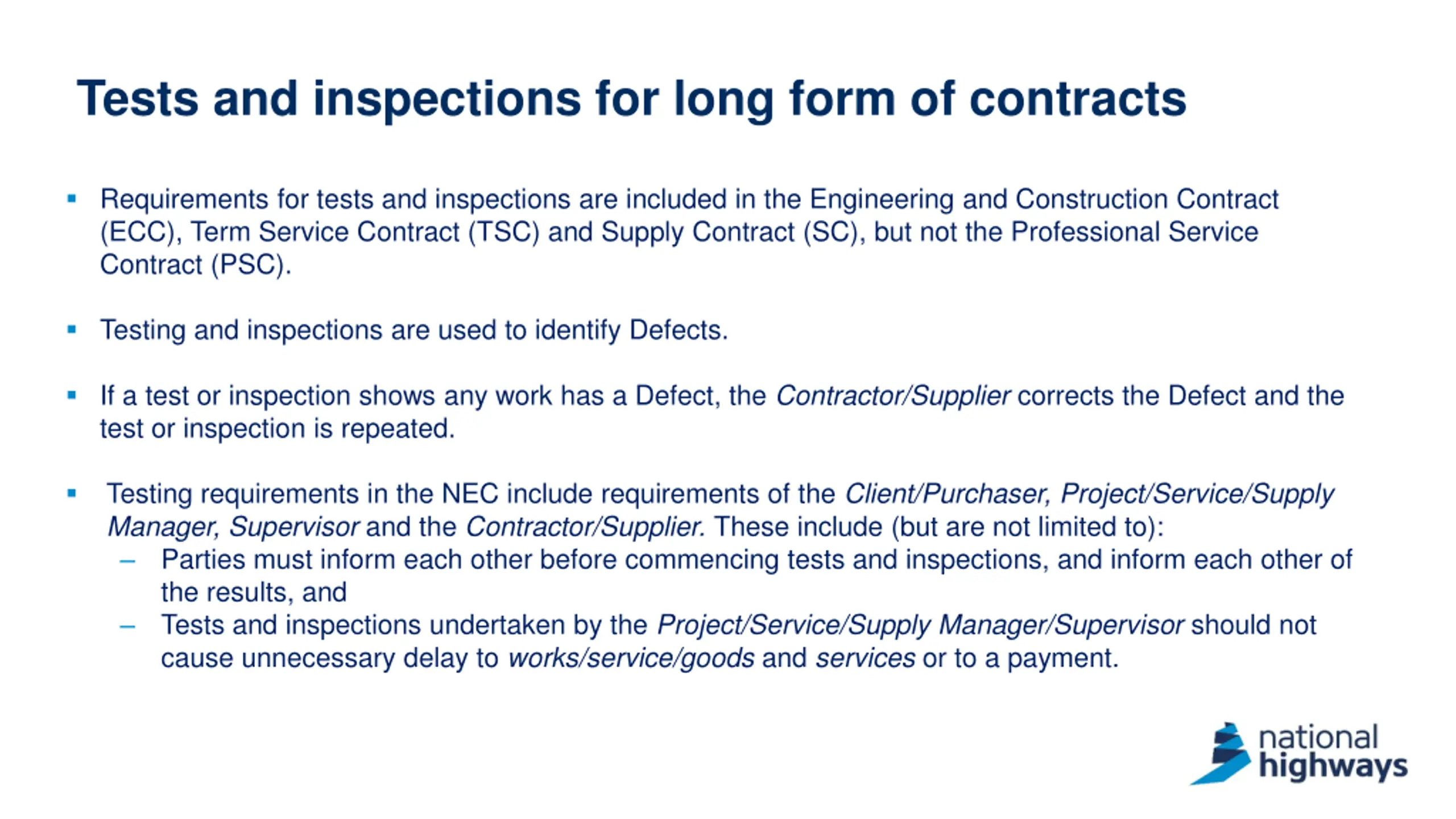Screen dimensions: 1456x819
Task: Click the dash before 'Parties must inform'
Action: point(127,561)
